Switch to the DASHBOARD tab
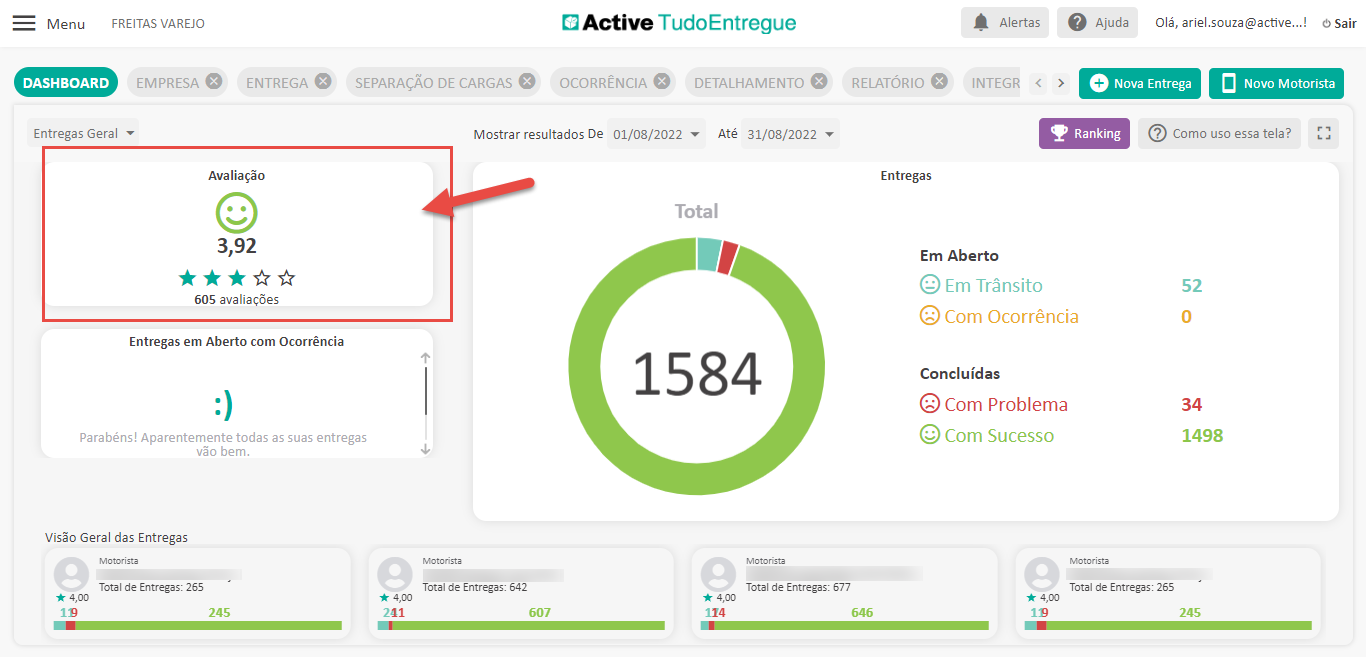 (x=66, y=83)
